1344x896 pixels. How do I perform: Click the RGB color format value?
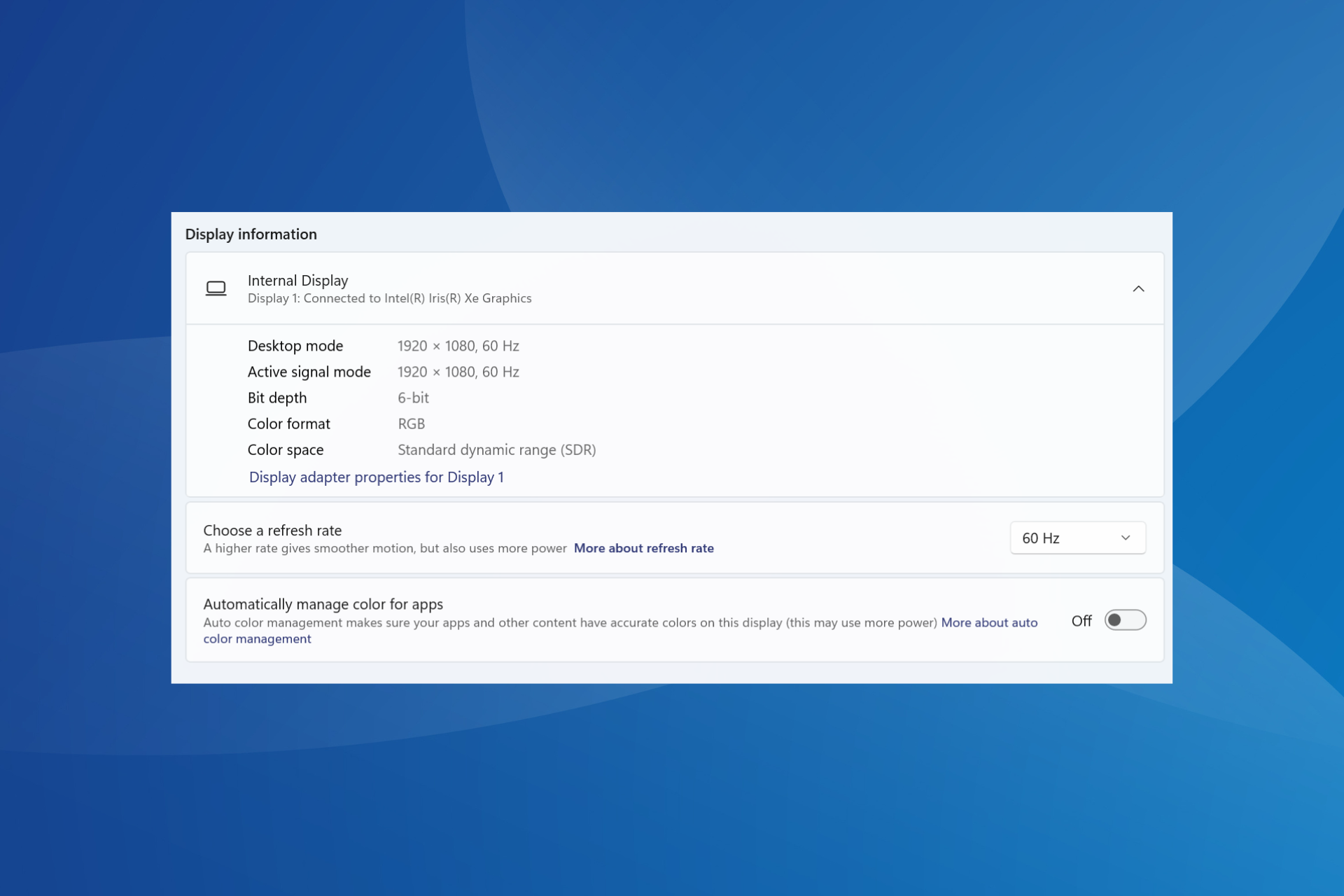pos(411,423)
